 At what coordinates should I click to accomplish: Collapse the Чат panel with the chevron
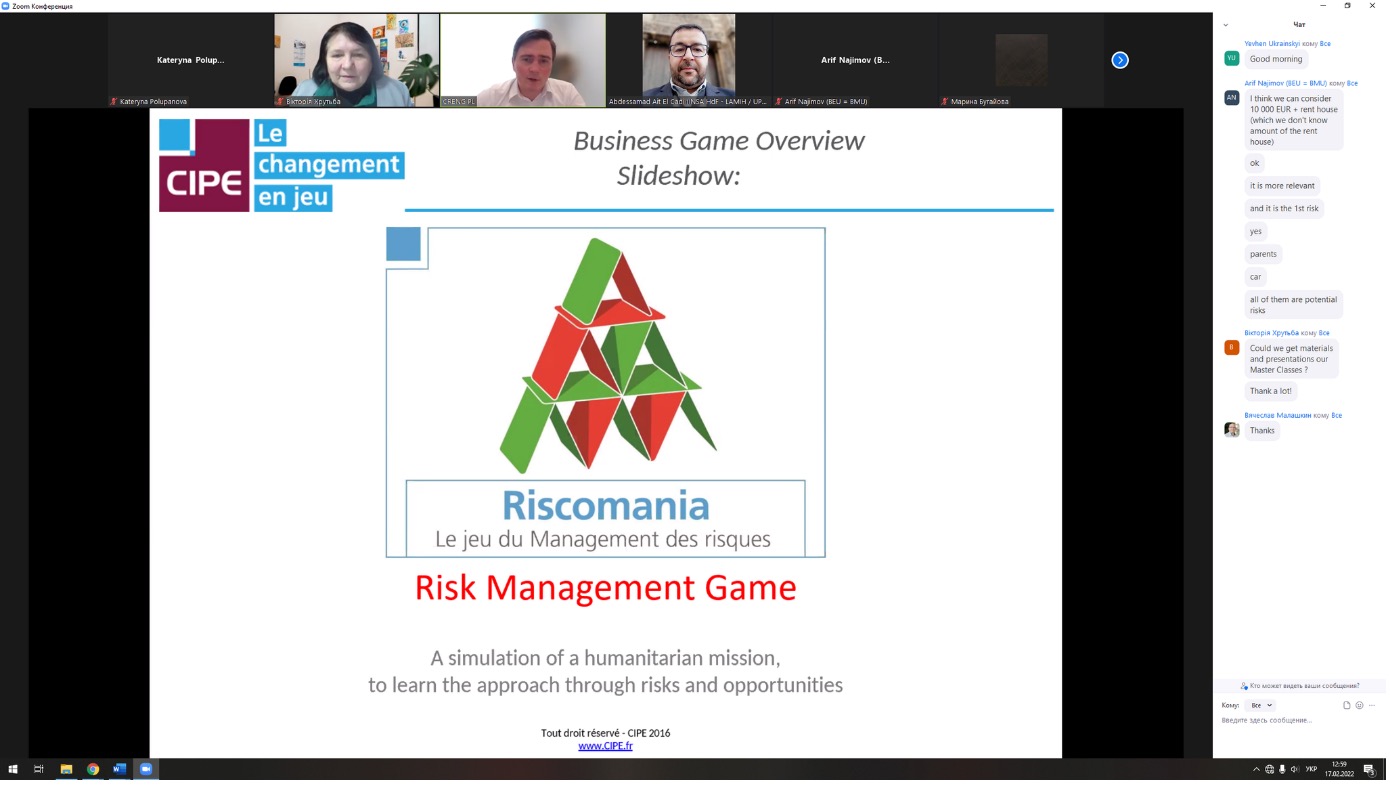pos(1226,25)
